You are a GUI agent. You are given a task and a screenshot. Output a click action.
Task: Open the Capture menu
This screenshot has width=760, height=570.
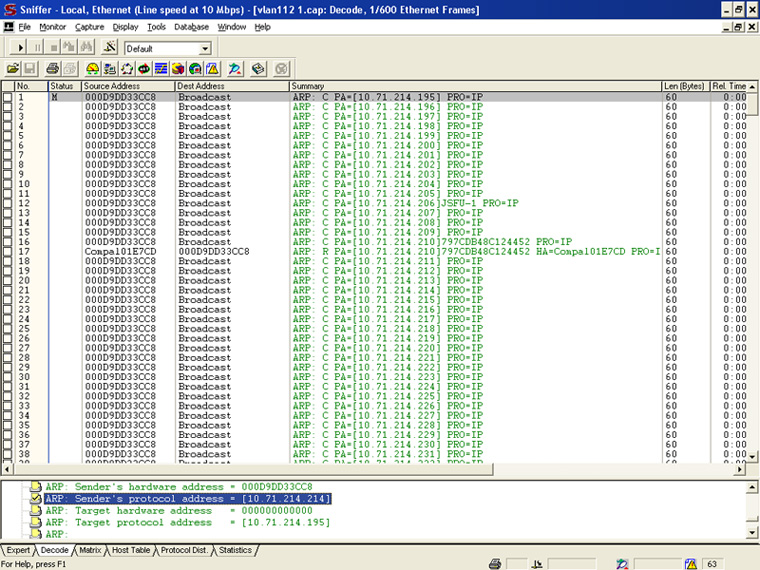(x=89, y=27)
